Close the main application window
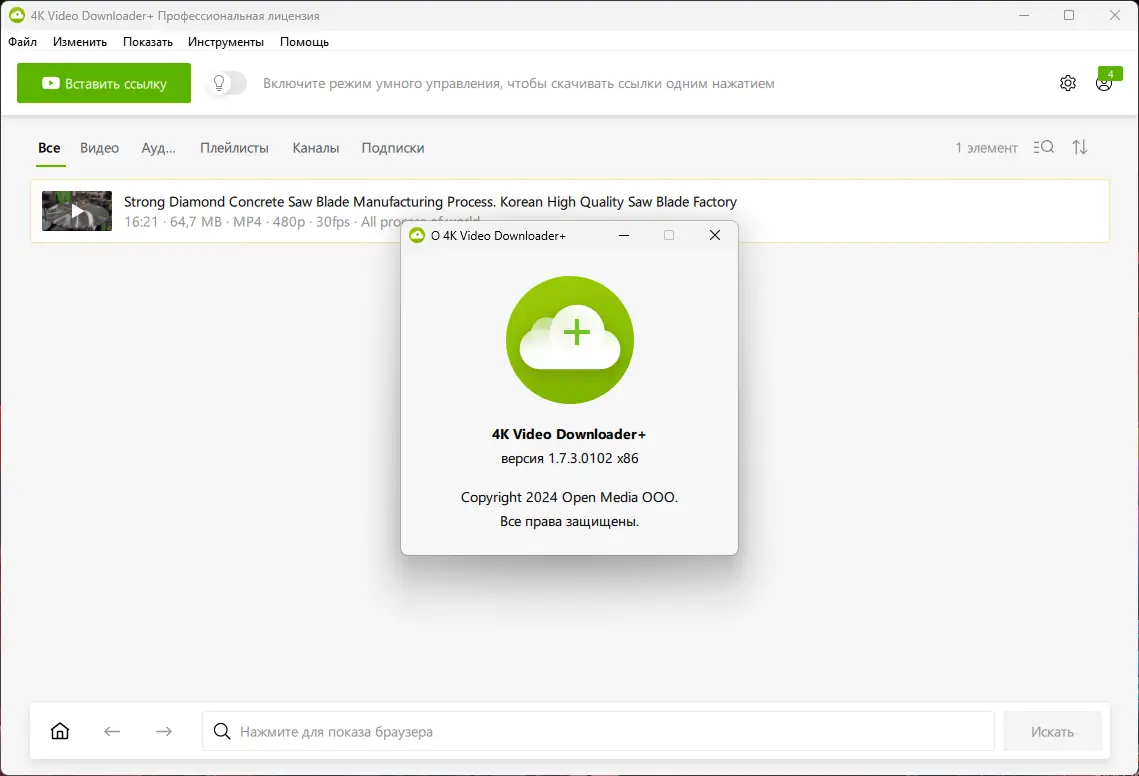 [x=1115, y=15]
